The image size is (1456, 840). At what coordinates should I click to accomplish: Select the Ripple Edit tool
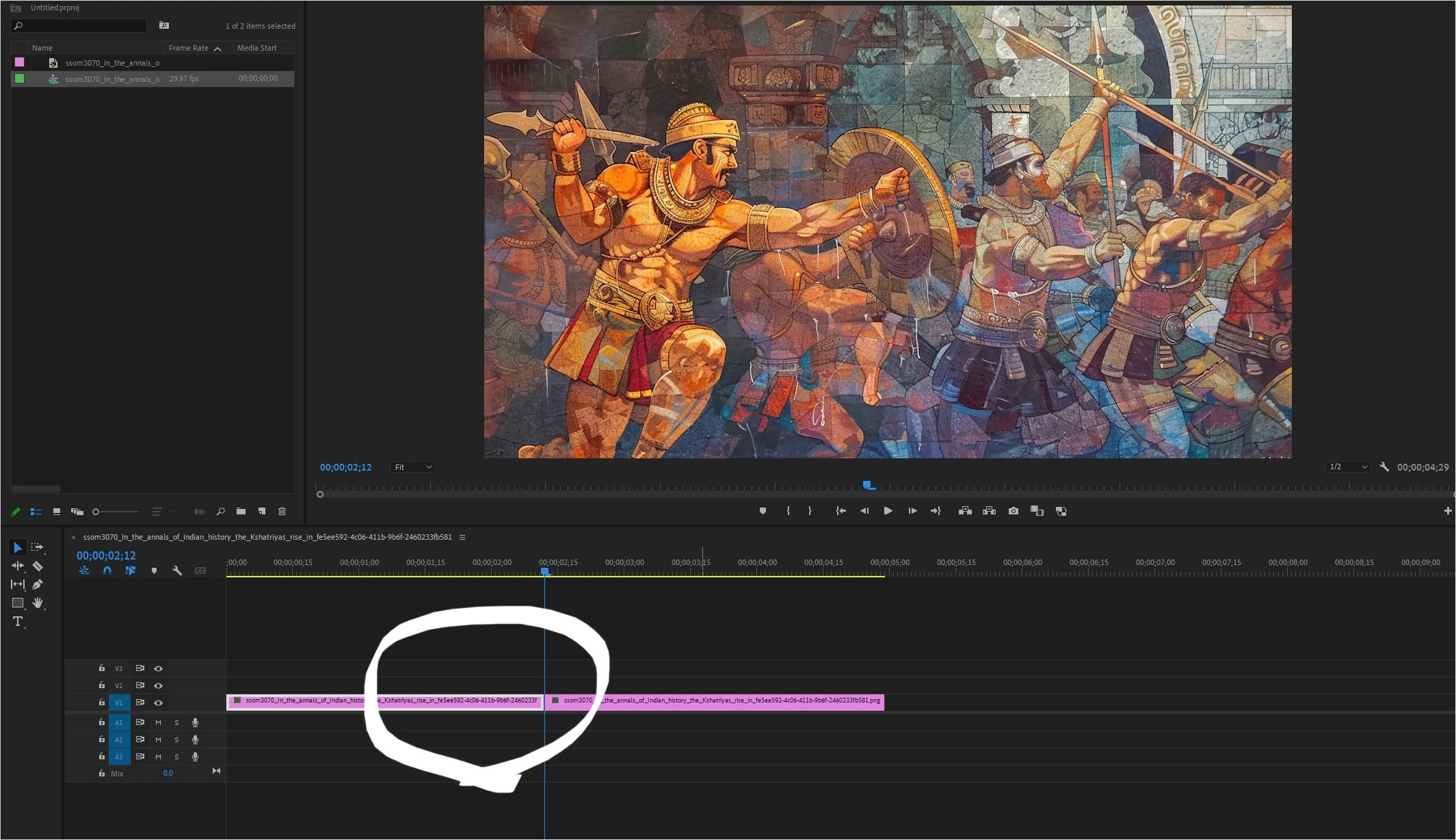pos(18,566)
